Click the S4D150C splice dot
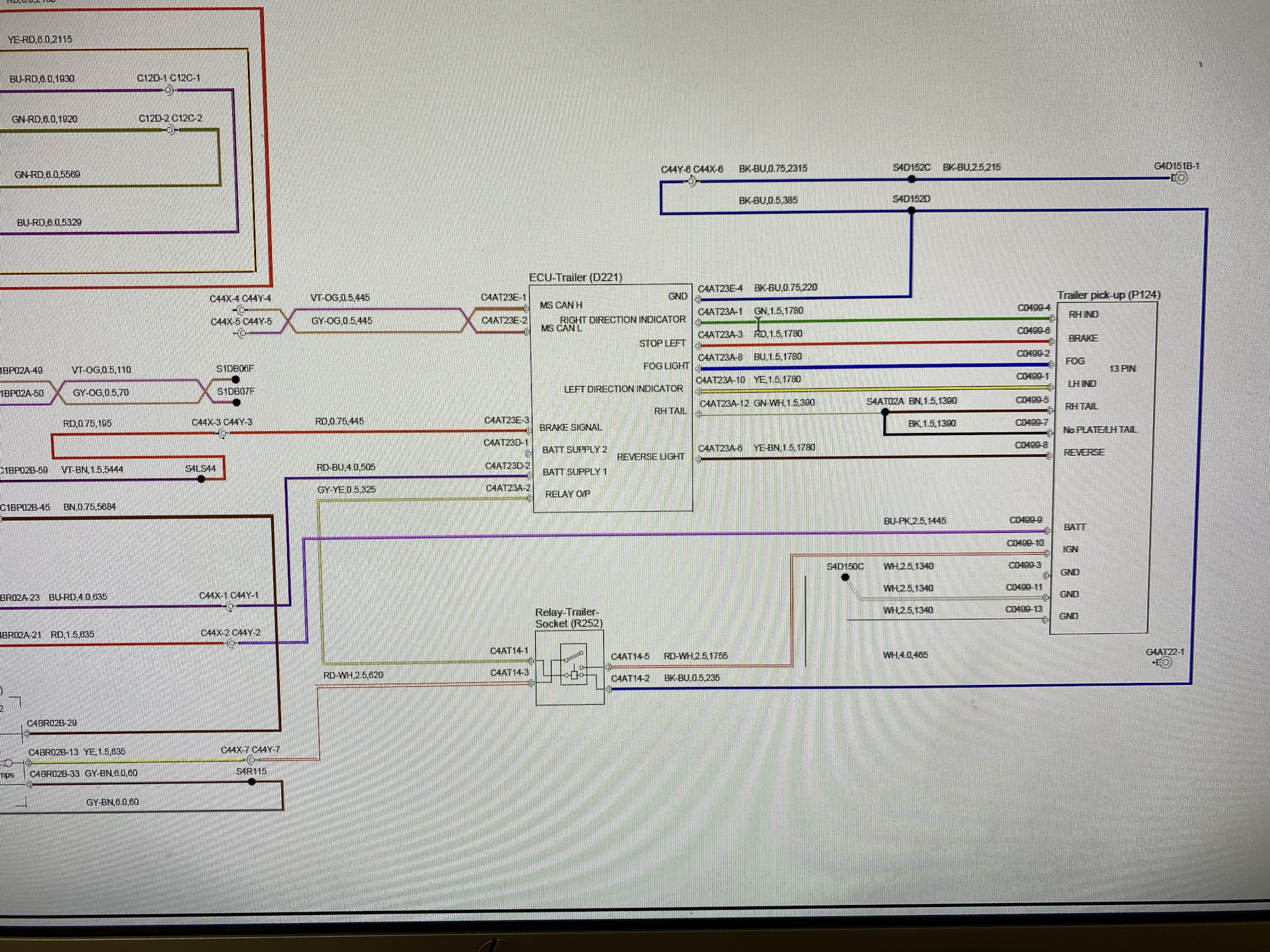1270x952 pixels. tap(845, 577)
